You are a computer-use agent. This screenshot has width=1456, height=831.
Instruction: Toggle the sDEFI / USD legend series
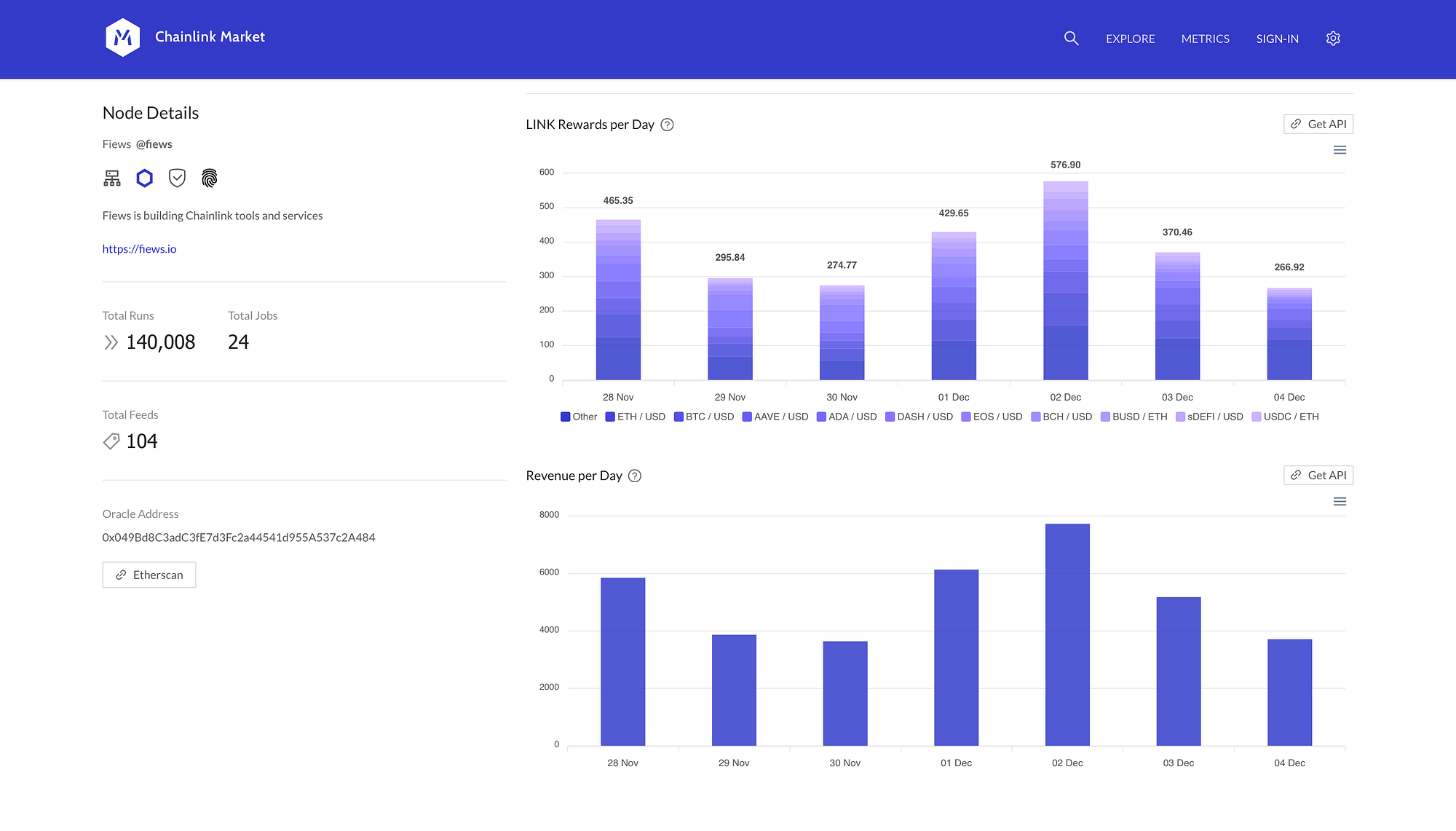point(1209,417)
